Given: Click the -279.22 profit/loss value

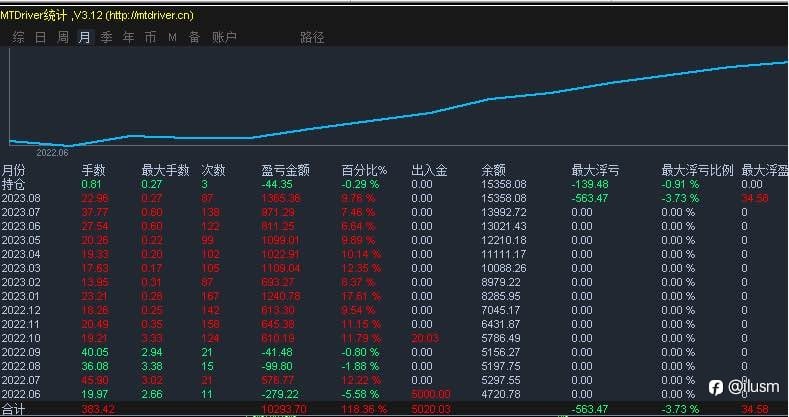Looking at the screenshot, I should [x=280, y=394].
